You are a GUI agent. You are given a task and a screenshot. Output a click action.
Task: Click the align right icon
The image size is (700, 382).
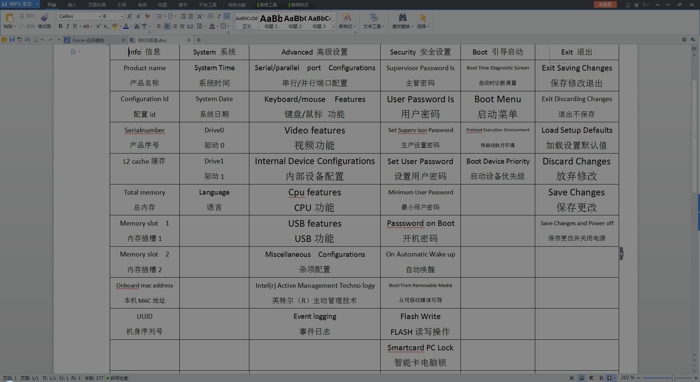tap(175, 26)
